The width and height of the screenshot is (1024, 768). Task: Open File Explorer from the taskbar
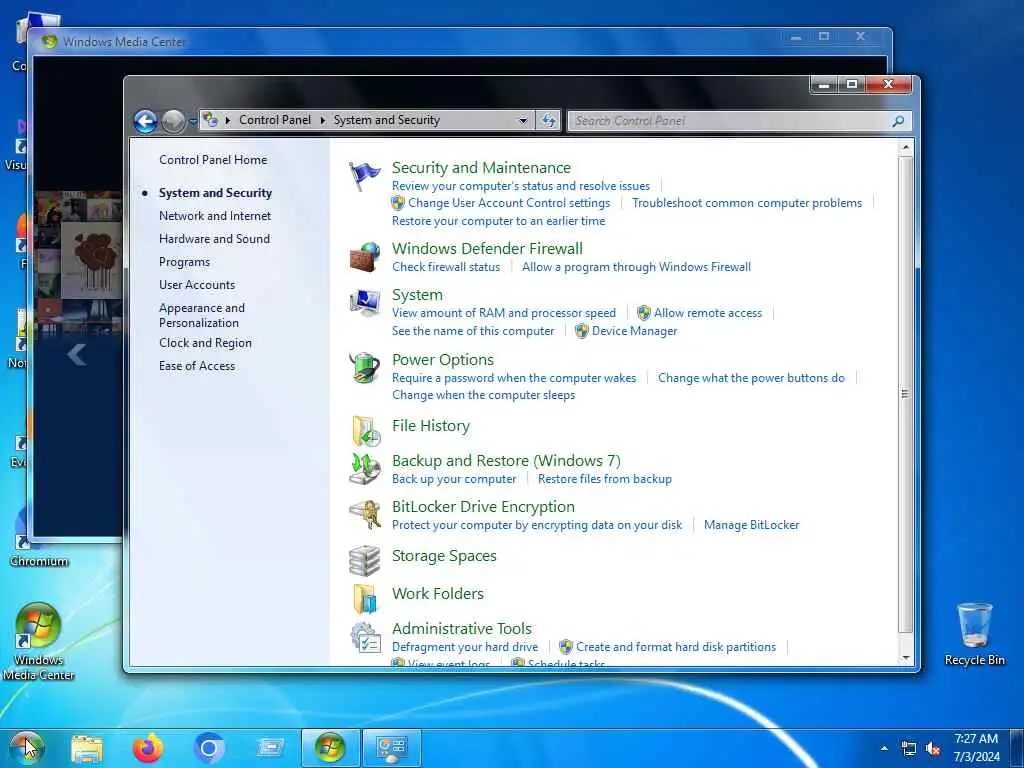87,748
